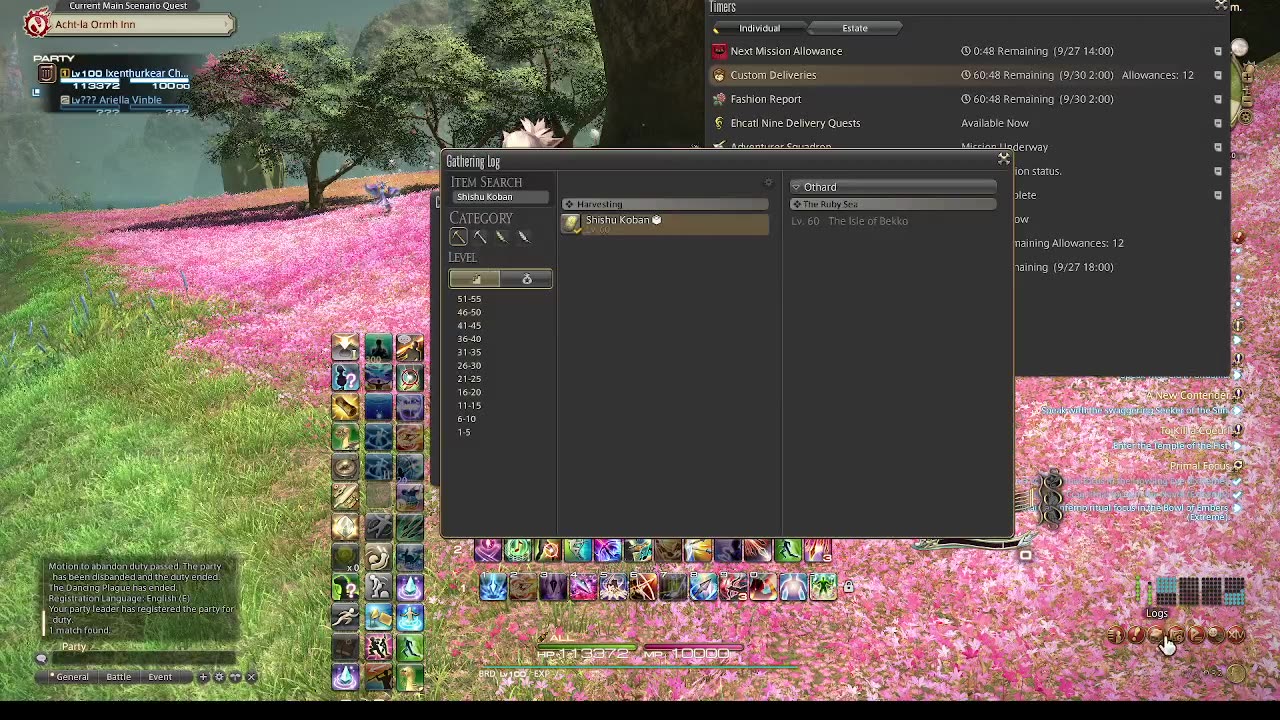
Task: Select level range 46-50
Action: coord(469,312)
